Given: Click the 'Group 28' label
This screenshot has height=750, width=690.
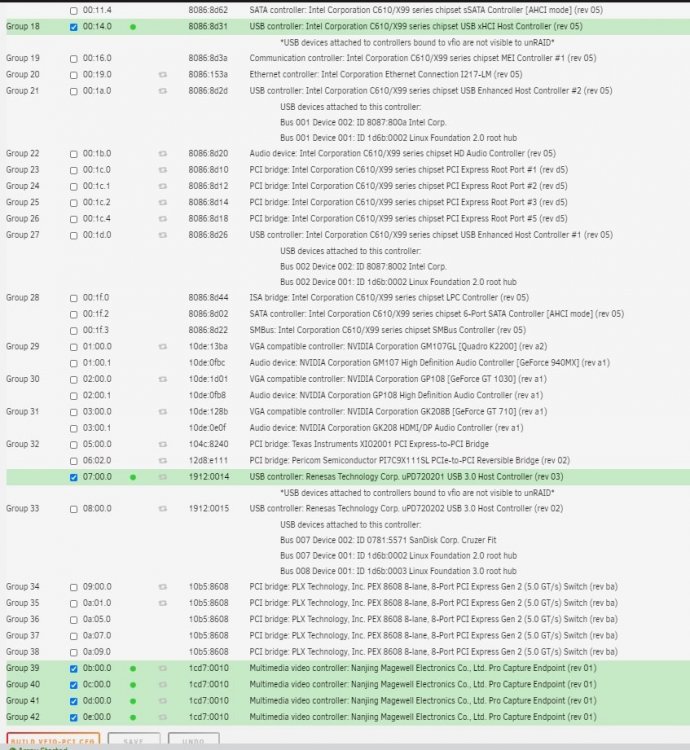Looking at the screenshot, I should pyautogui.click(x=22, y=298).
